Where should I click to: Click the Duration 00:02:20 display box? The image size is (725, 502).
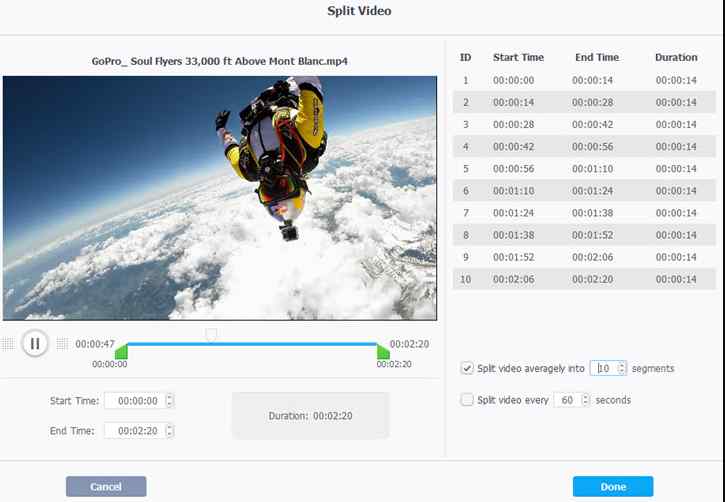(311, 416)
